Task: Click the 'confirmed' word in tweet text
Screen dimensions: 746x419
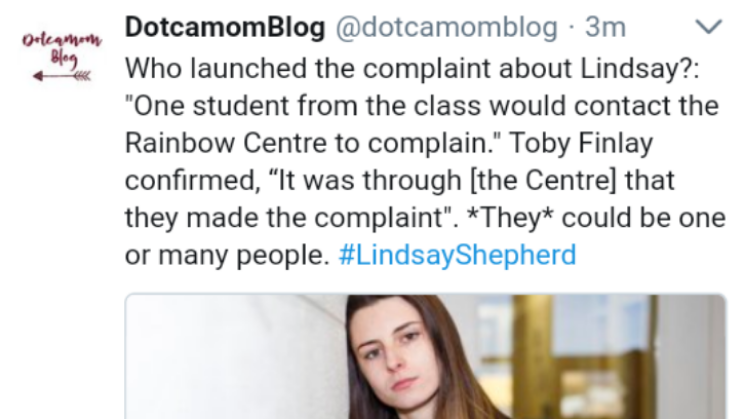Action: click(193, 181)
